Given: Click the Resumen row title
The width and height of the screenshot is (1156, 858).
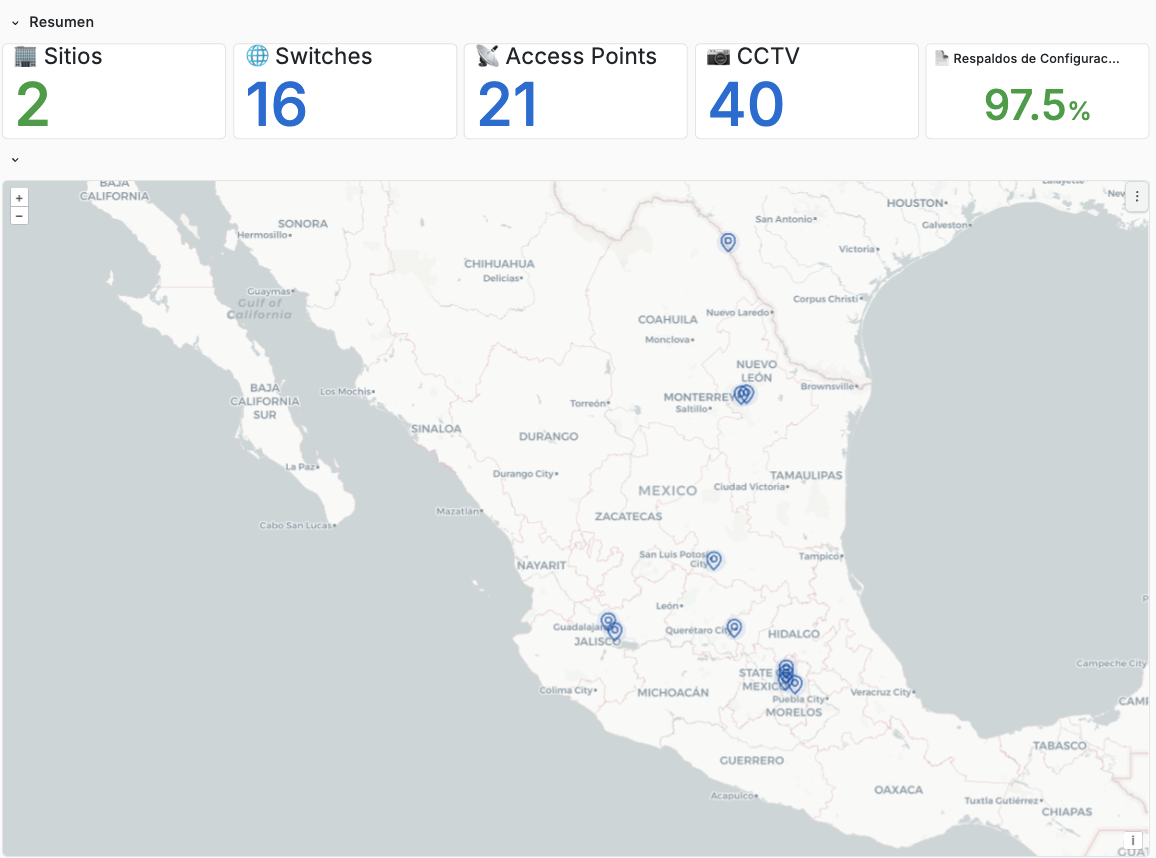Looking at the screenshot, I should tap(61, 22).
